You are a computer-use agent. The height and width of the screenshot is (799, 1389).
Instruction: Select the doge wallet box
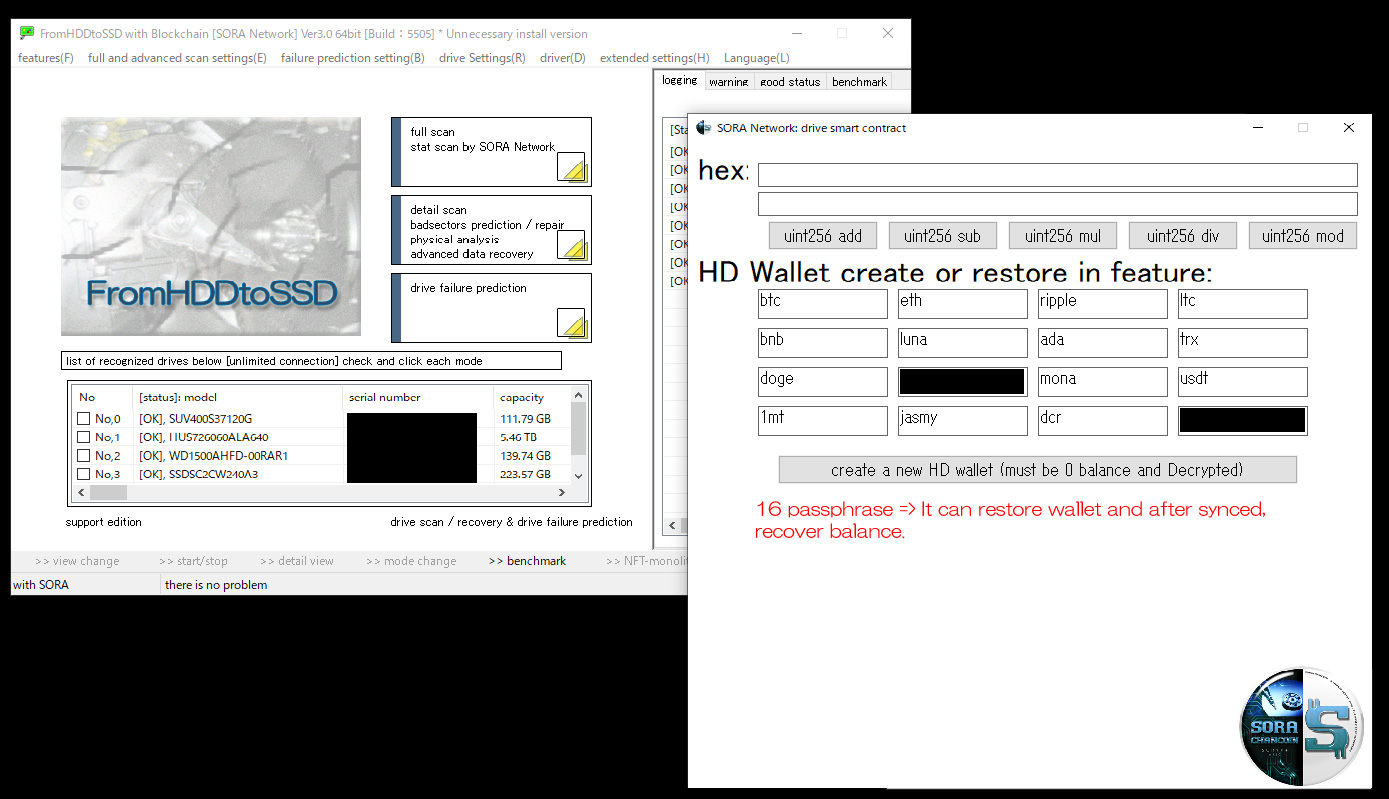point(823,382)
